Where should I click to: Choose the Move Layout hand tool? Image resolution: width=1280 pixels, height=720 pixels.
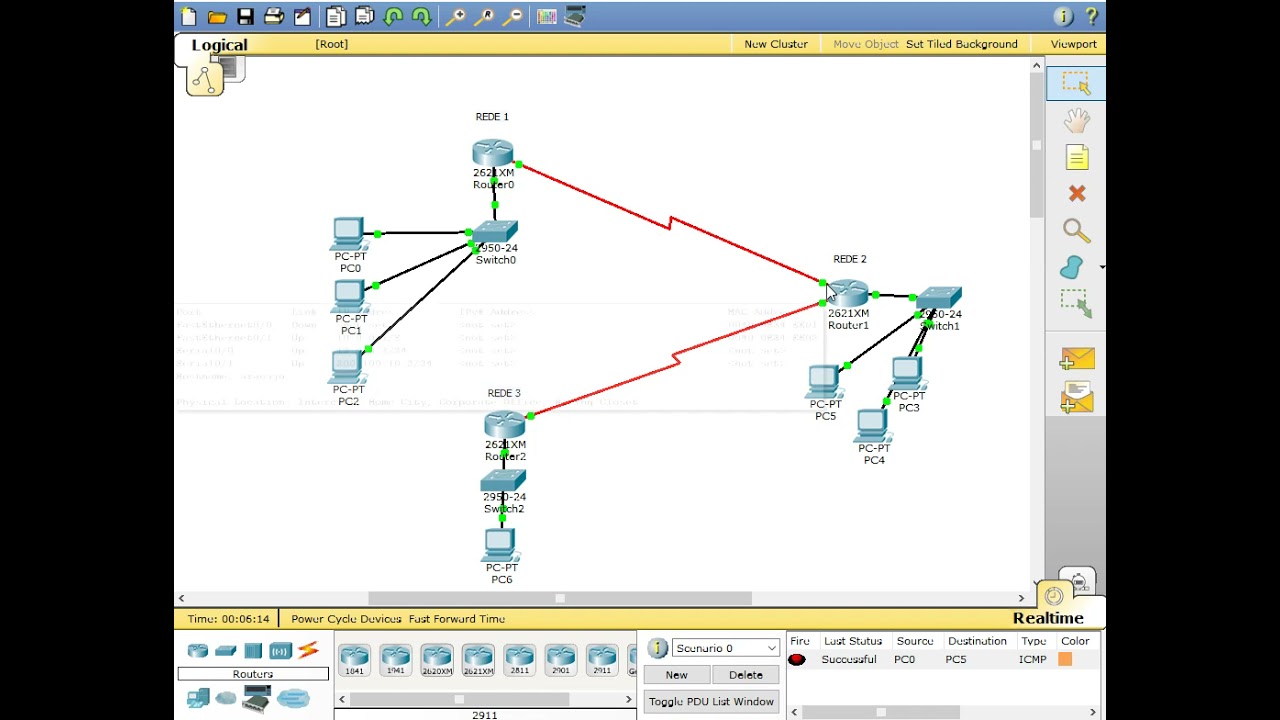pos(1076,121)
